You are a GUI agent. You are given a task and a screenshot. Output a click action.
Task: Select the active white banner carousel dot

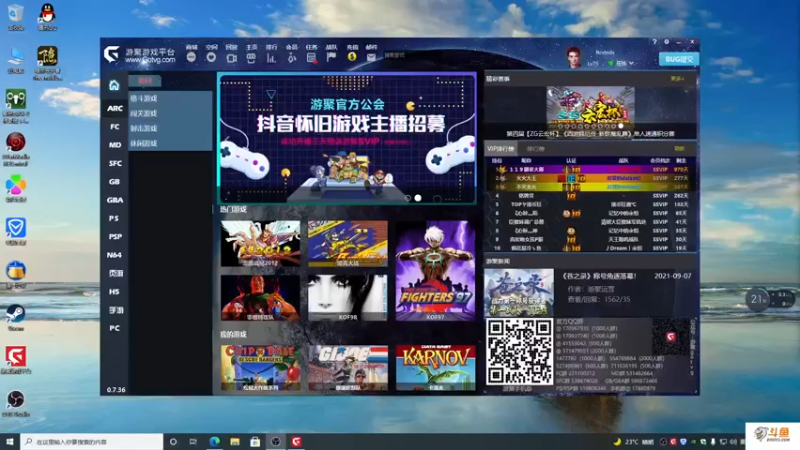coord(418,198)
